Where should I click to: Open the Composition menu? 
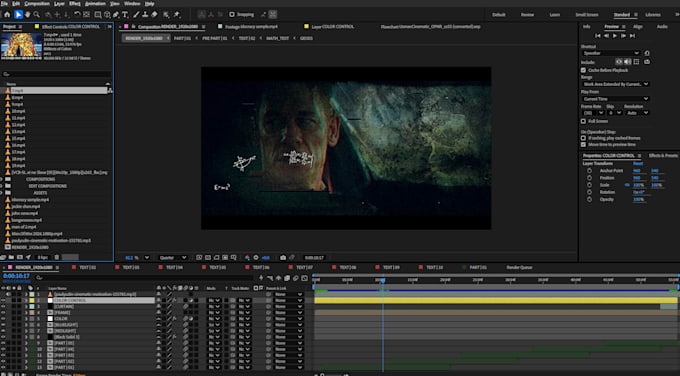point(37,3)
